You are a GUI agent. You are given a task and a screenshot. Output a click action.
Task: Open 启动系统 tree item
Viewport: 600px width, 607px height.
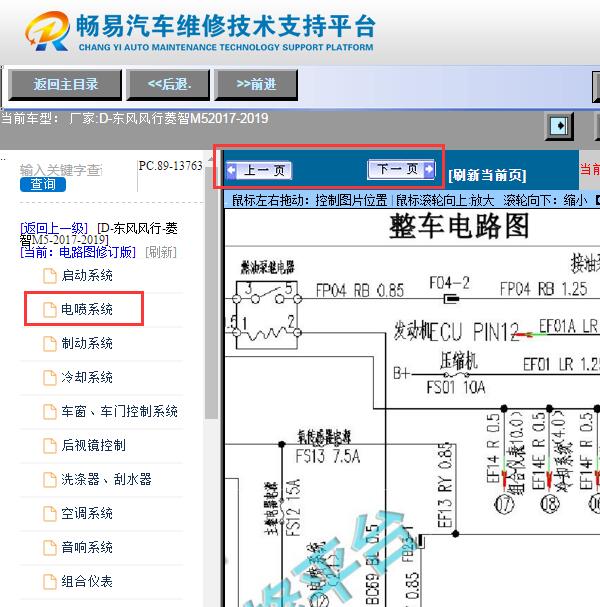click(87, 276)
